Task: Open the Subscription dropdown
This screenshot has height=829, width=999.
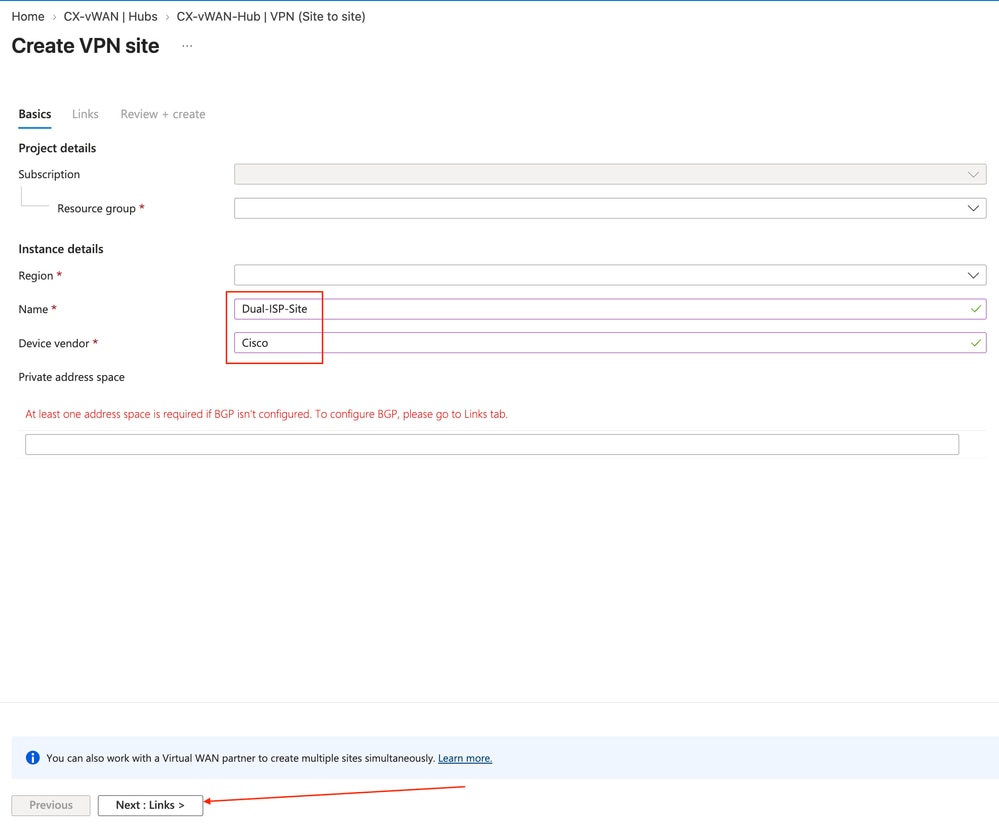Action: pyautogui.click(x=610, y=174)
